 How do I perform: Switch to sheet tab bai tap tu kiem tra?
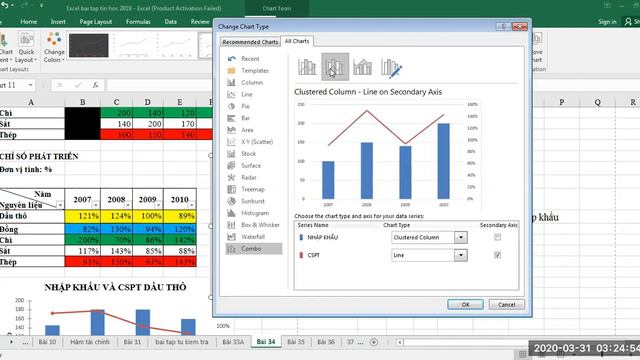pos(182,342)
